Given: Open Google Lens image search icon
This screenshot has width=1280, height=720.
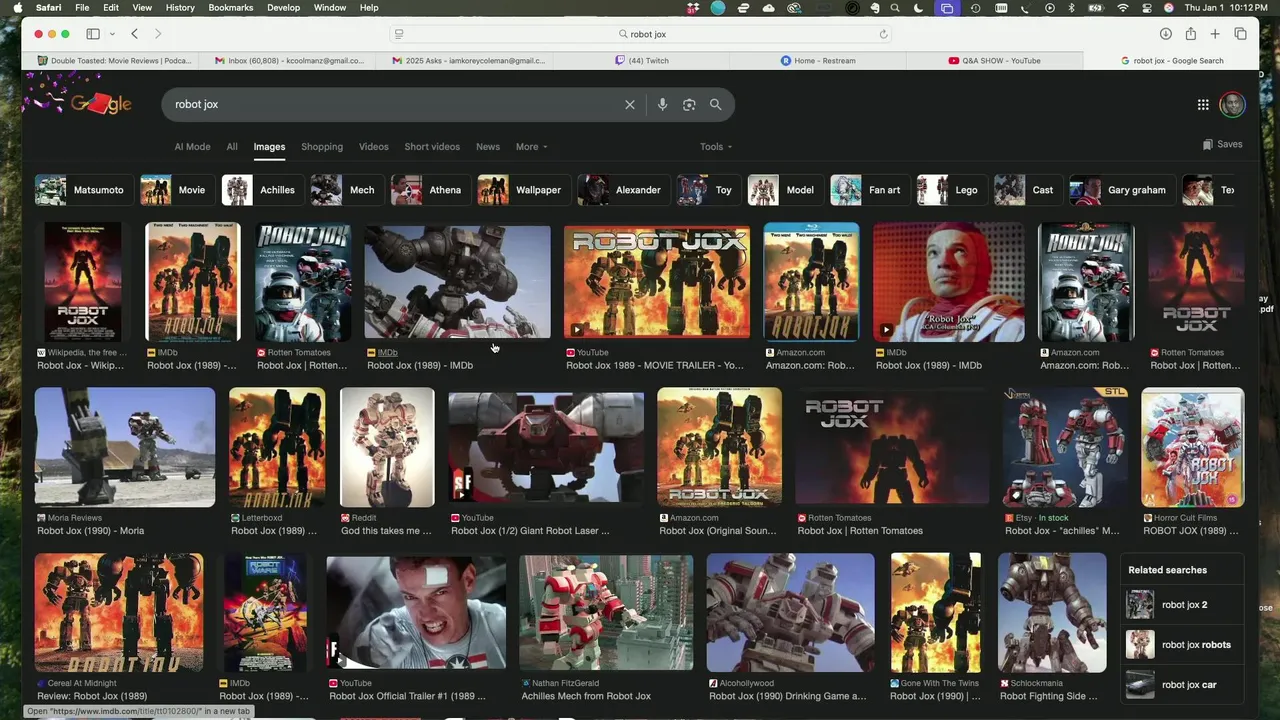Looking at the screenshot, I should tap(689, 104).
